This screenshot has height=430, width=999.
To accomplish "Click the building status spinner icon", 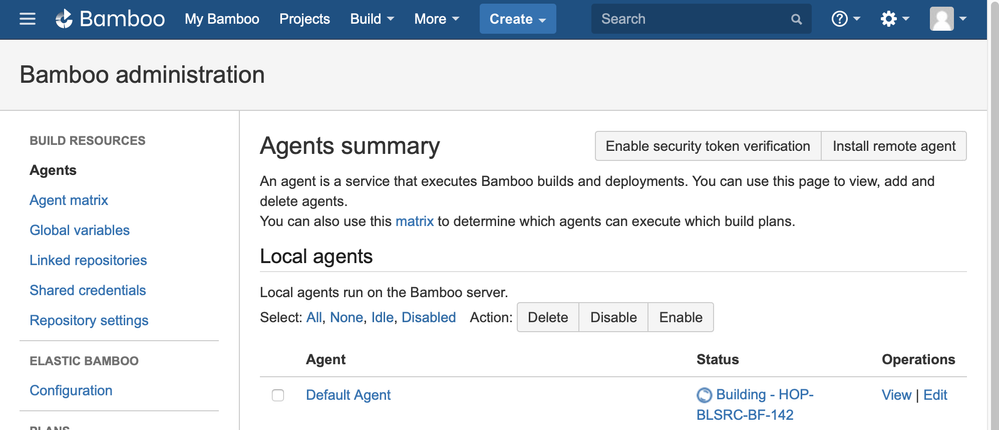I will tap(704, 396).
